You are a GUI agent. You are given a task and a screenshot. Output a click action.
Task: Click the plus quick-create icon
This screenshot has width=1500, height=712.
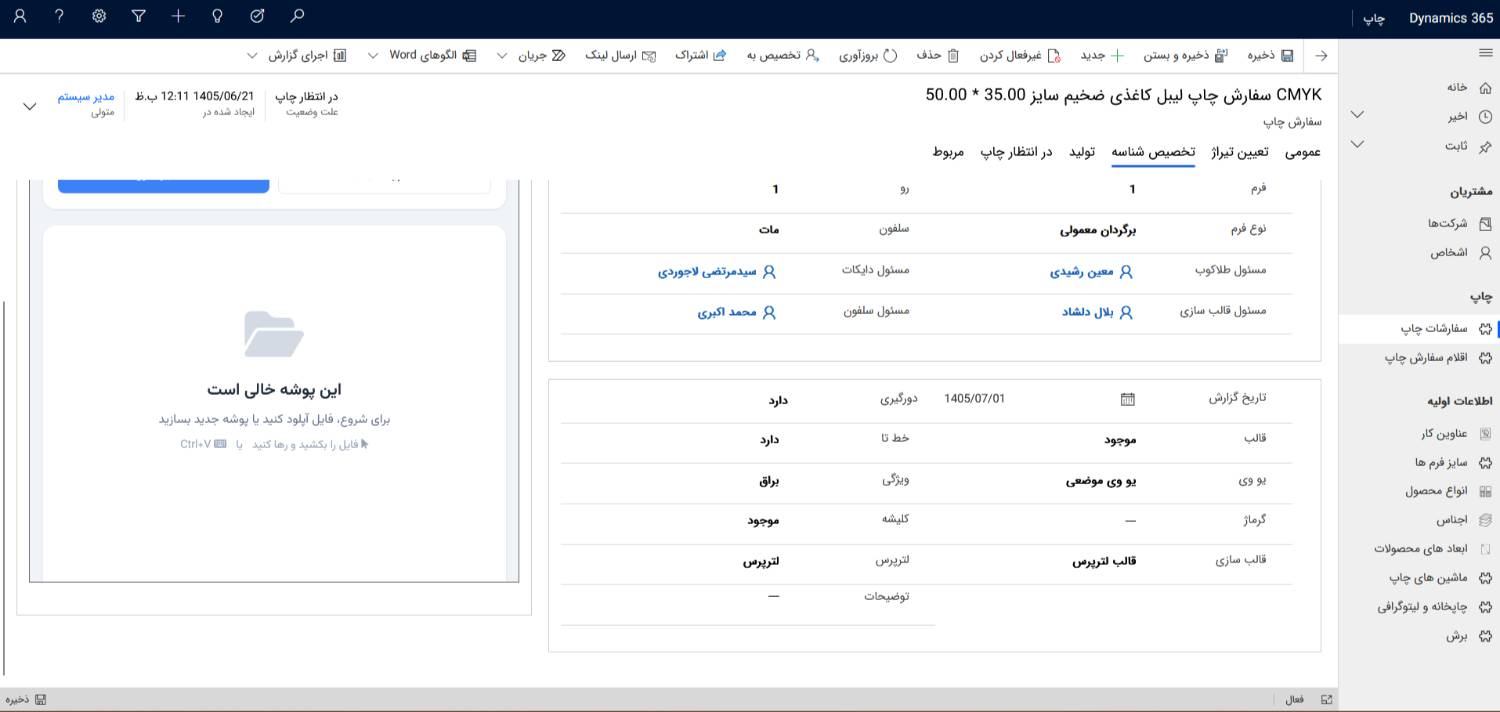point(178,16)
